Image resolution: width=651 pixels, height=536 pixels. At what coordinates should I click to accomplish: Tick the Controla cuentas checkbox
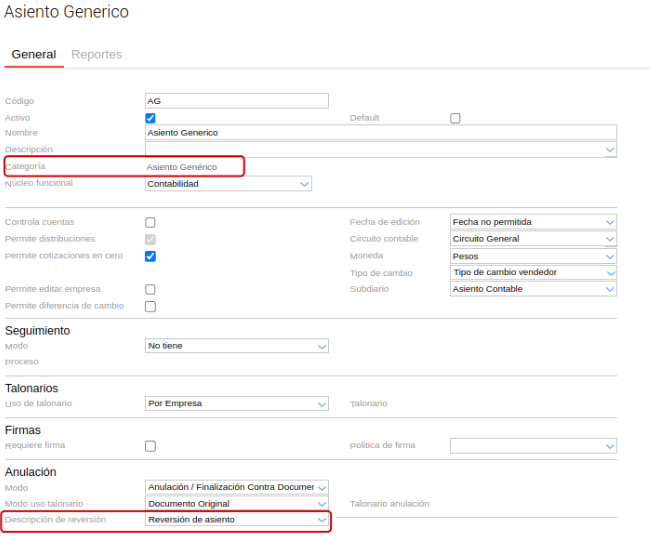point(151,222)
